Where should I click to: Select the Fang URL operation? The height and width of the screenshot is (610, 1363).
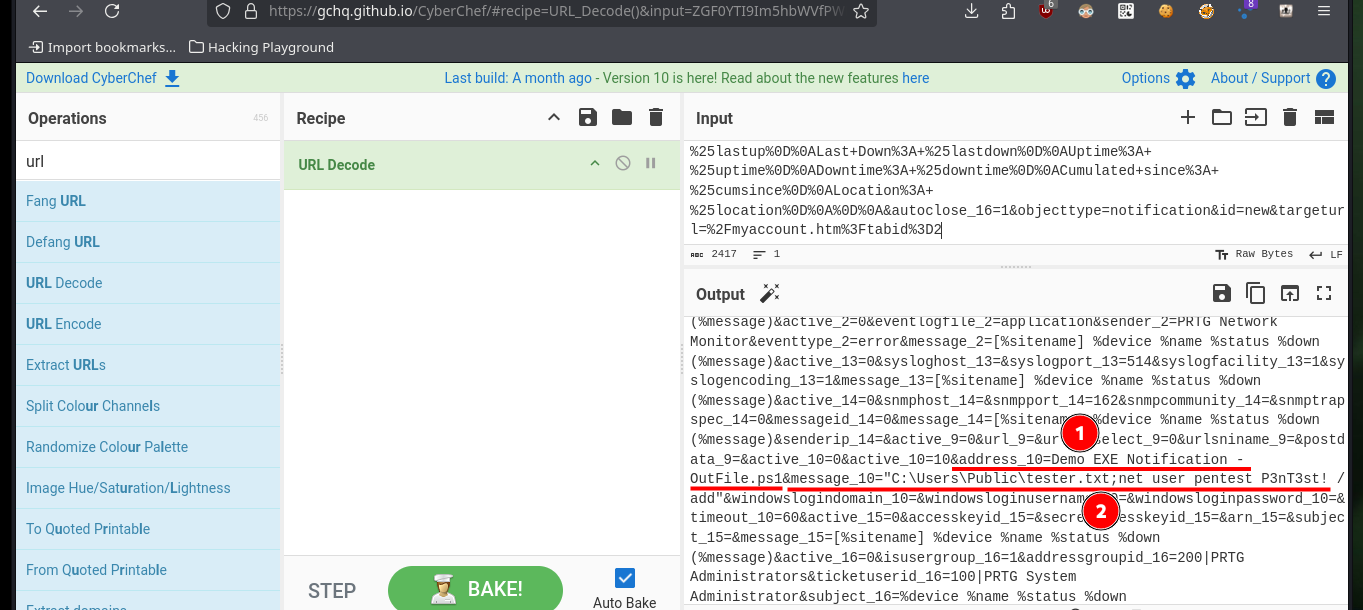pos(148,201)
